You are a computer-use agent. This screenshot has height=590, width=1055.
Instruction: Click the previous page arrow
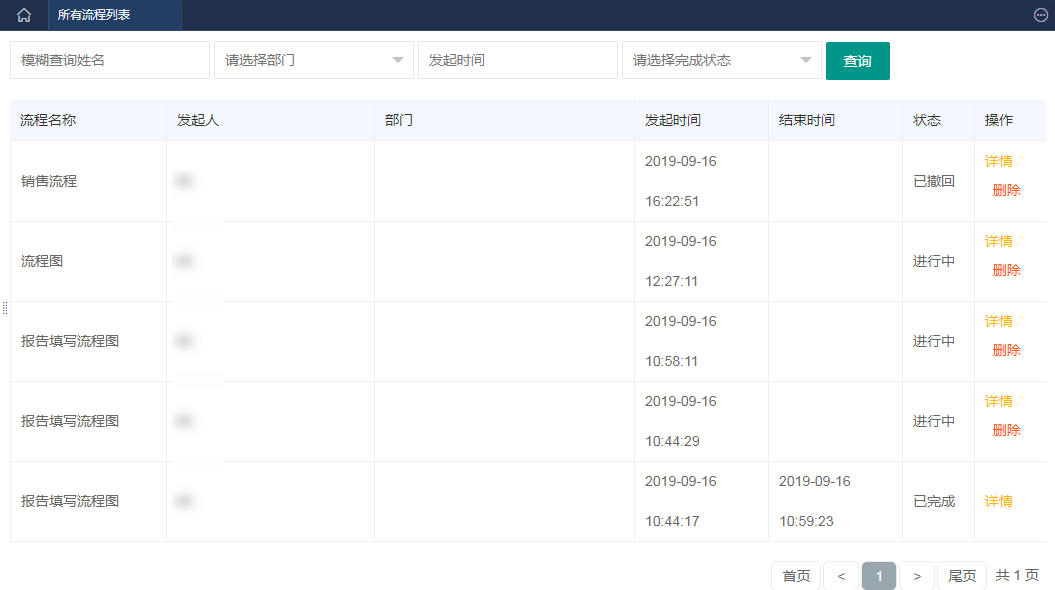(x=841, y=576)
